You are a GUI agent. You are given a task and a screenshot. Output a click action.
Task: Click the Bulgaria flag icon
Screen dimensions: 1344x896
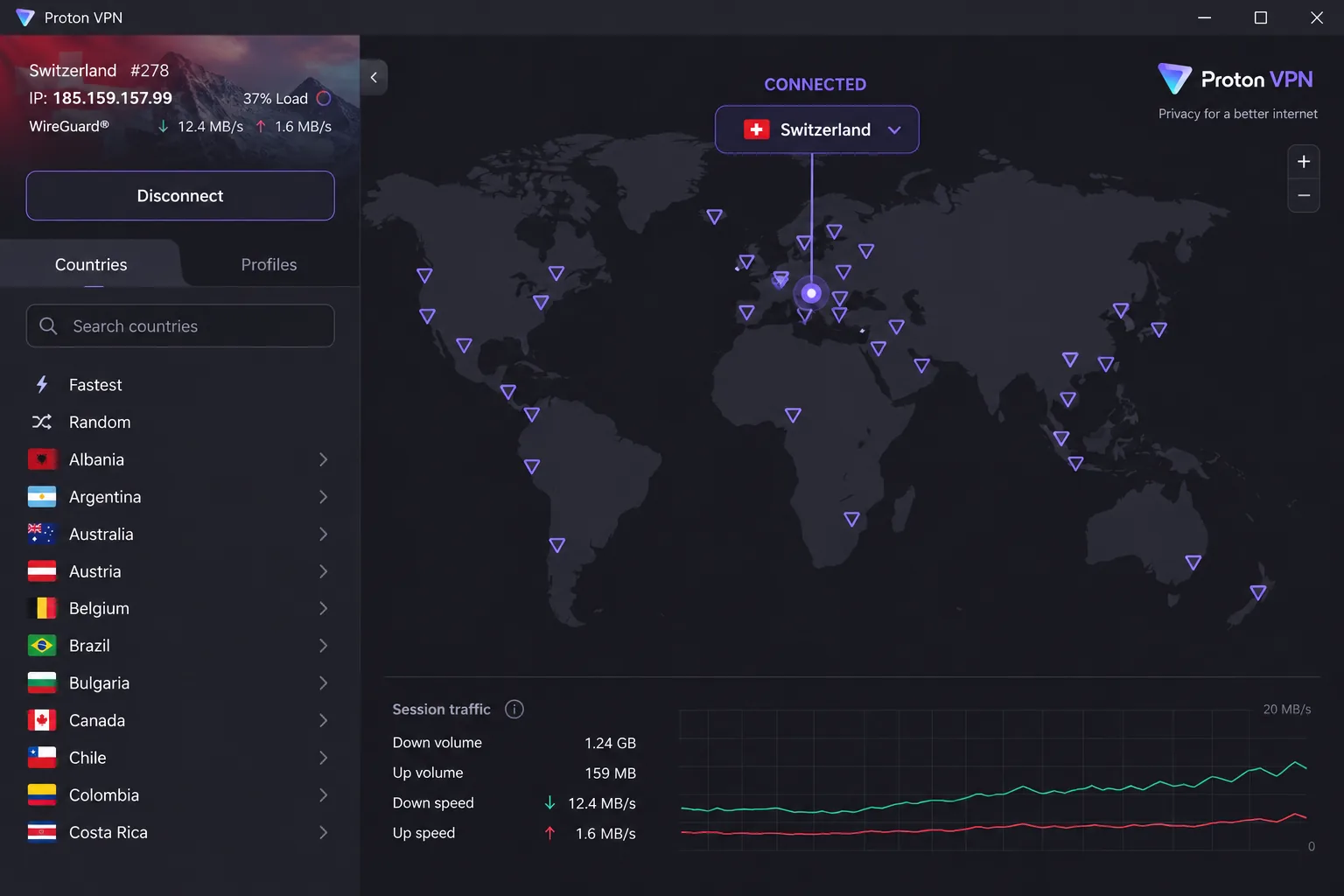coord(42,682)
